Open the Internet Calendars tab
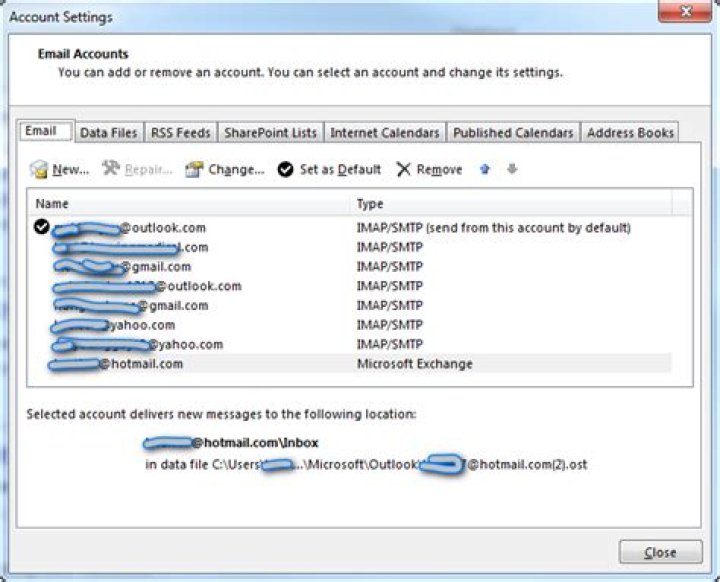The width and height of the screenshot is (720, 582). [385, 133]
